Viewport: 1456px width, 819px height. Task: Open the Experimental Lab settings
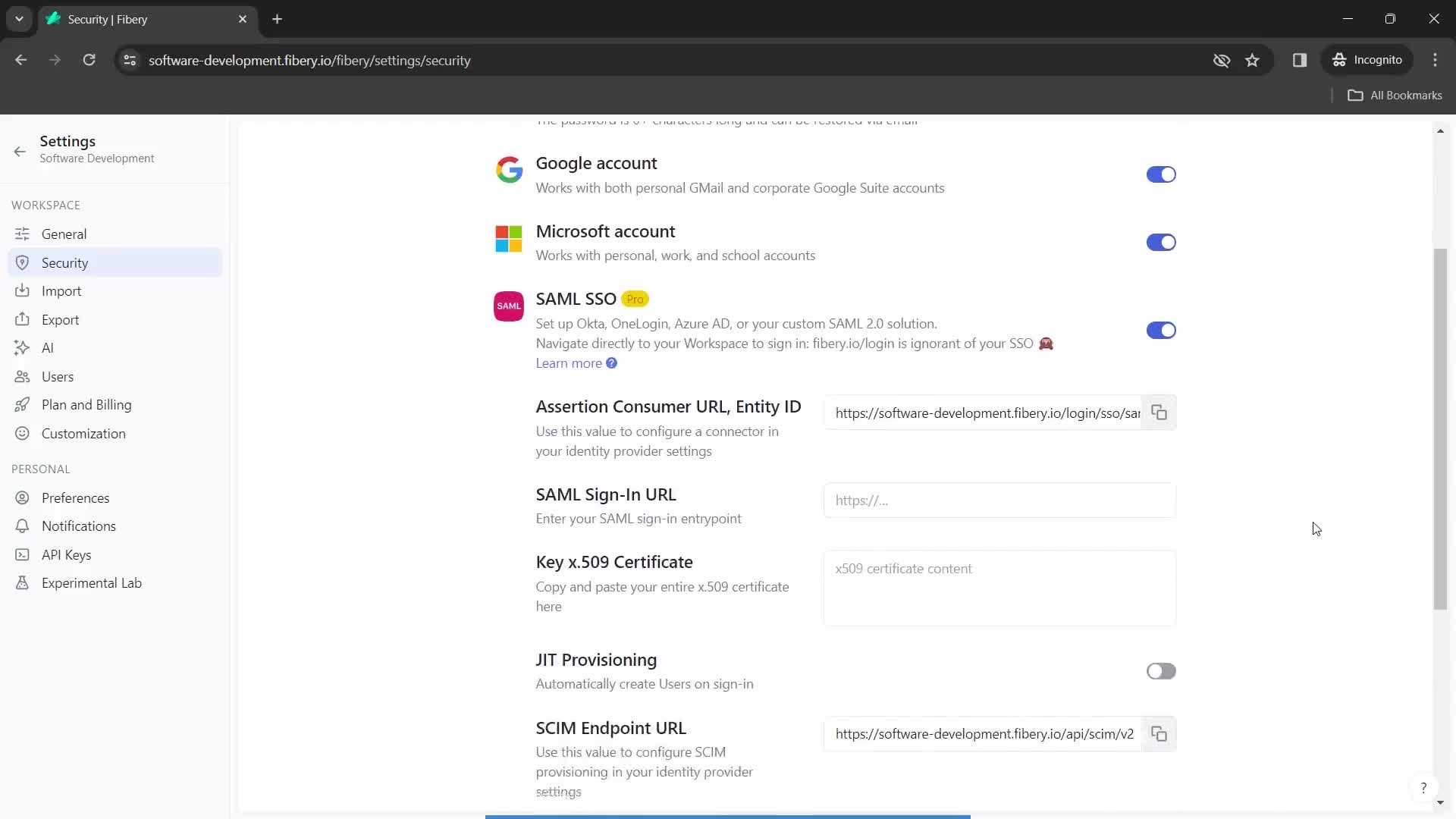pos(92,582)
